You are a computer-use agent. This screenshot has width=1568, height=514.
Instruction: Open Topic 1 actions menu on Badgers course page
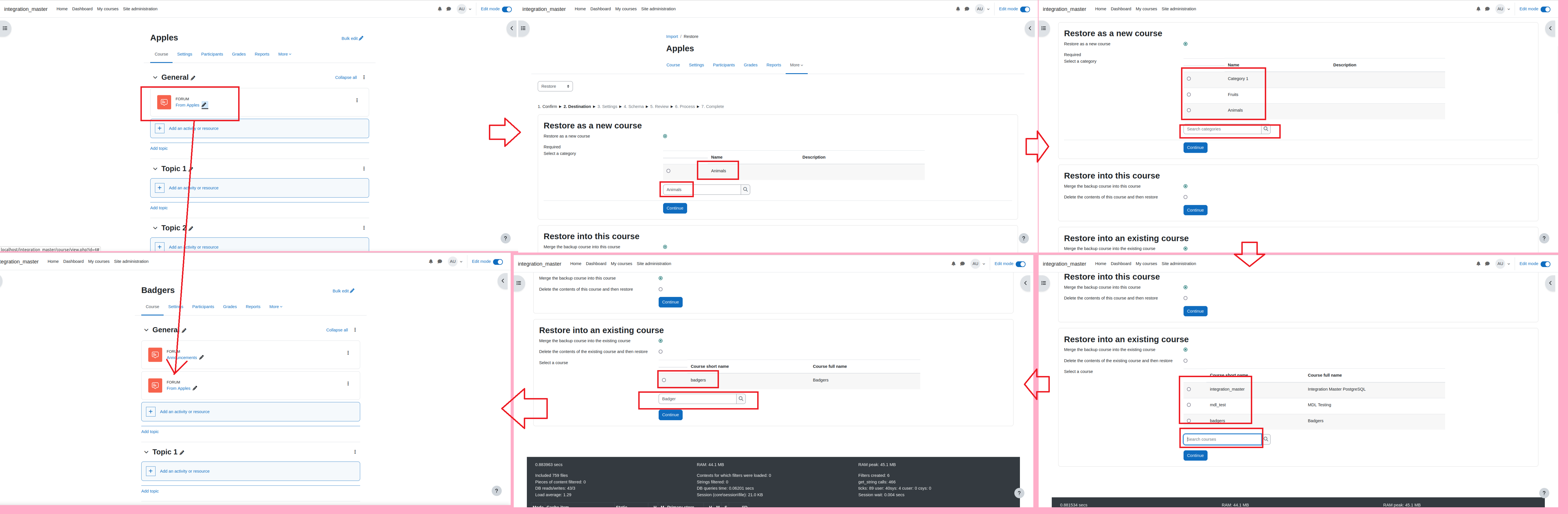pyautogui.click(x=355, y=452)
